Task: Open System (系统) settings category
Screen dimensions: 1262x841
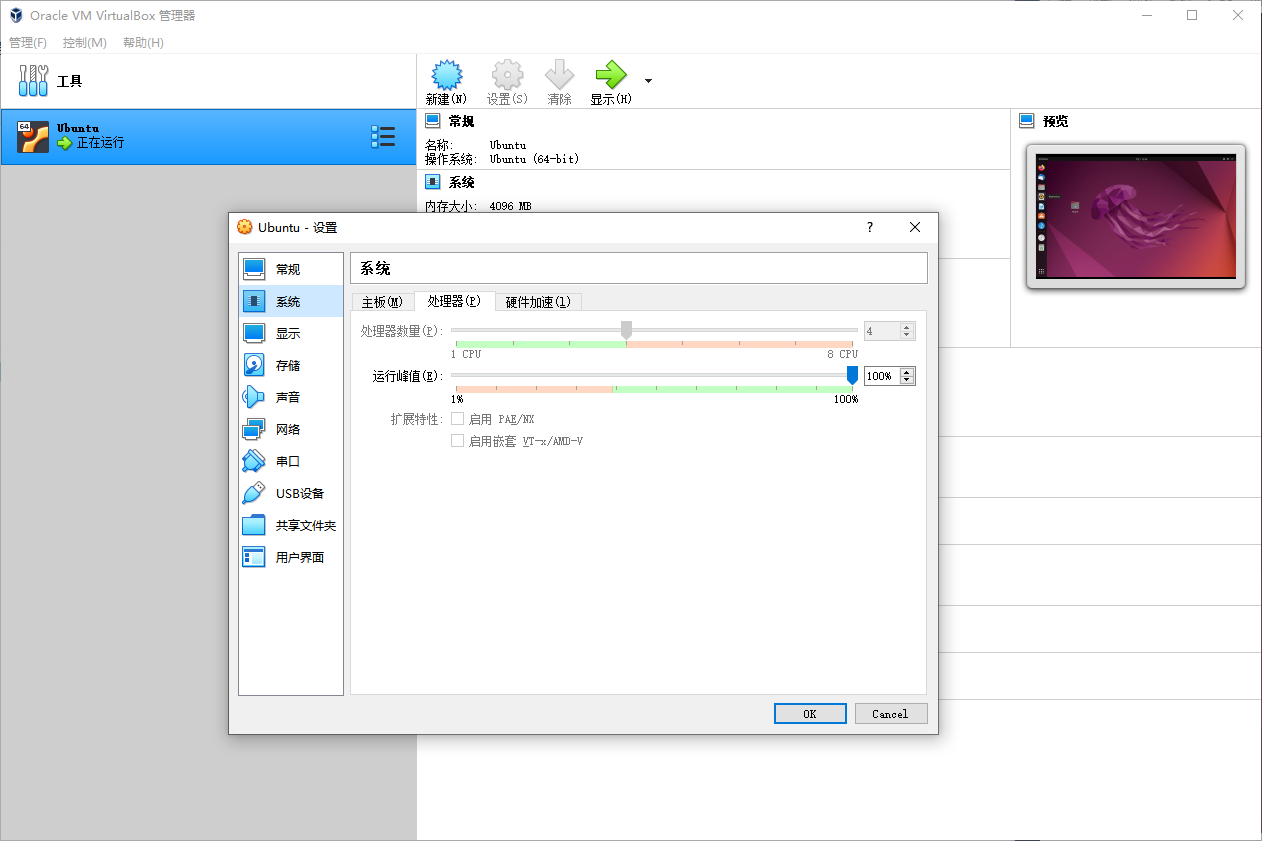Action: pyautogui.click(x=291, y=301)
